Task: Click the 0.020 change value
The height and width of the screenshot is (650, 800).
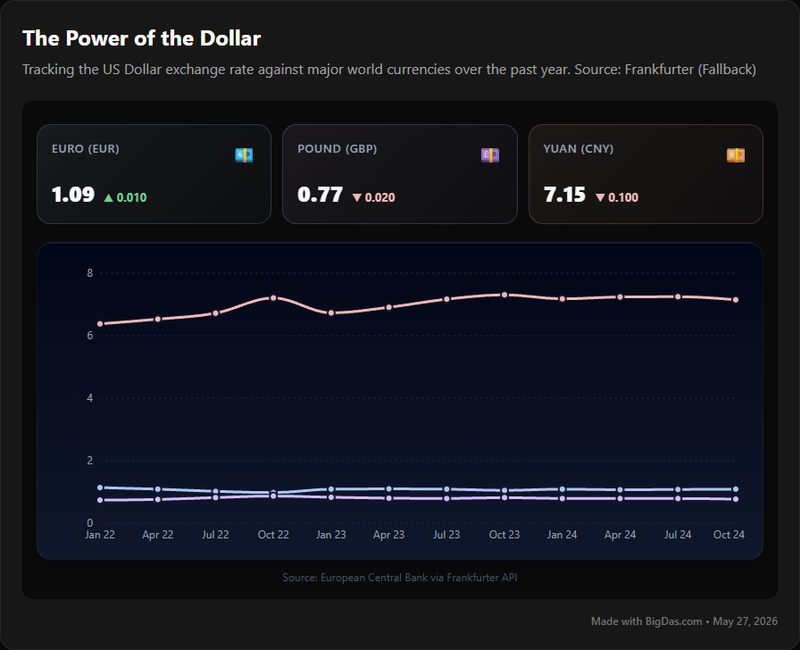Action: click(380, 198)
